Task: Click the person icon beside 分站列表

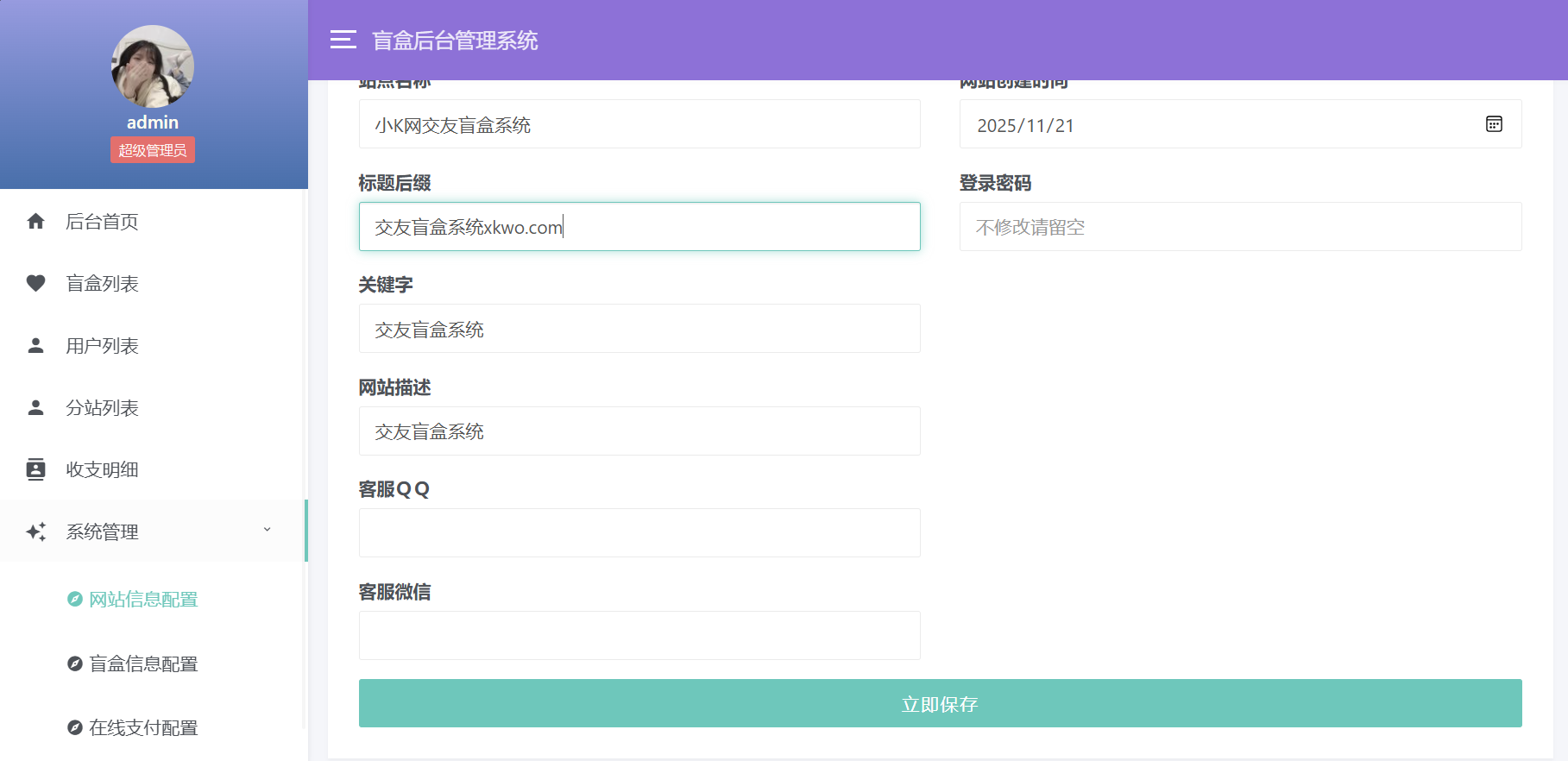Action: 35,408
